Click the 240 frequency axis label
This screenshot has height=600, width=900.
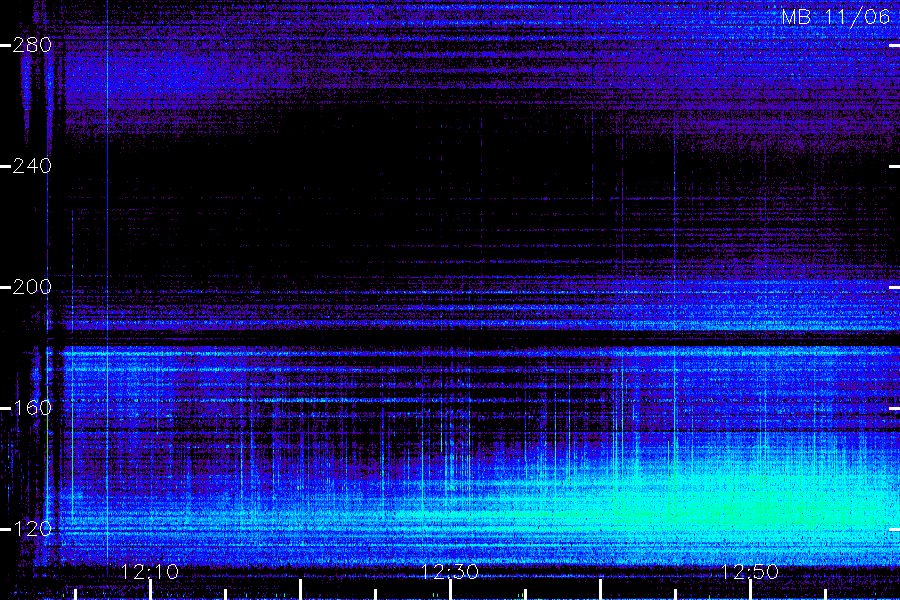pyautogui.click(x=32, y=166)
